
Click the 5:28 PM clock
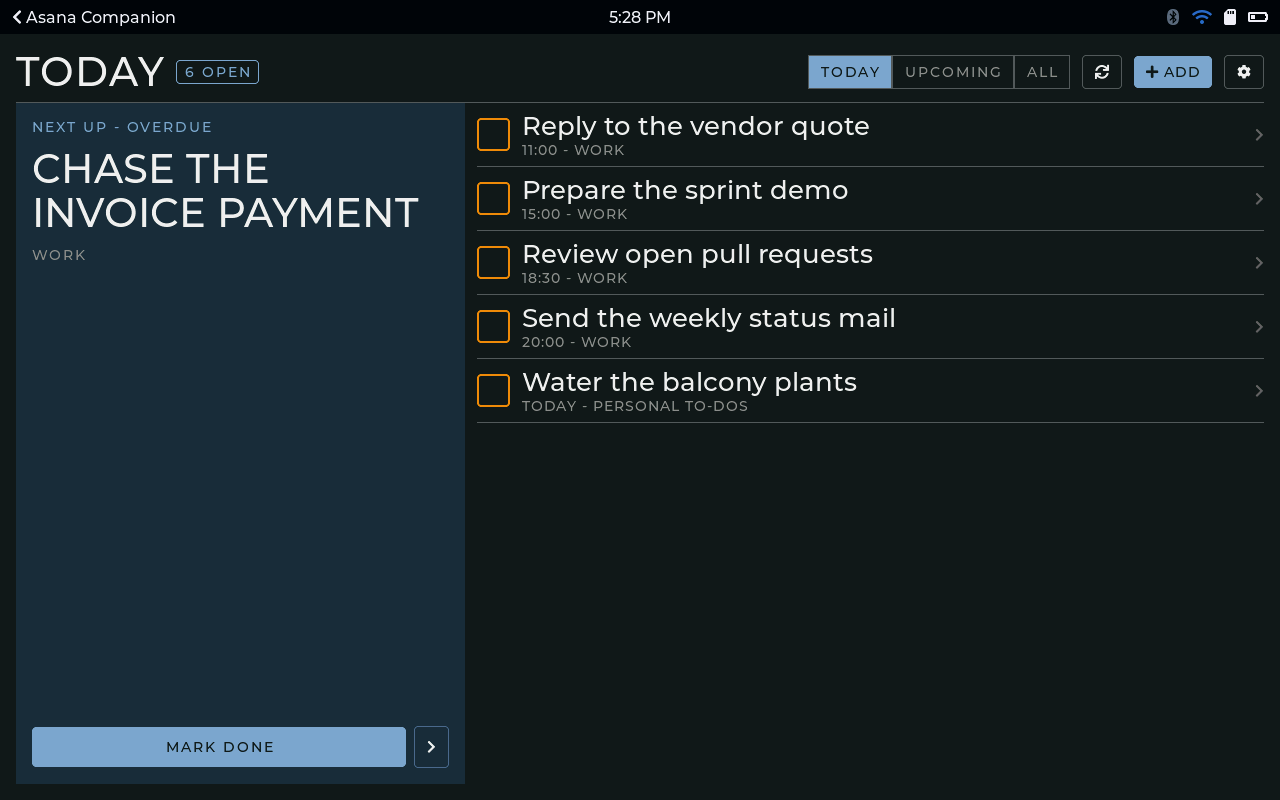[640, 17]
